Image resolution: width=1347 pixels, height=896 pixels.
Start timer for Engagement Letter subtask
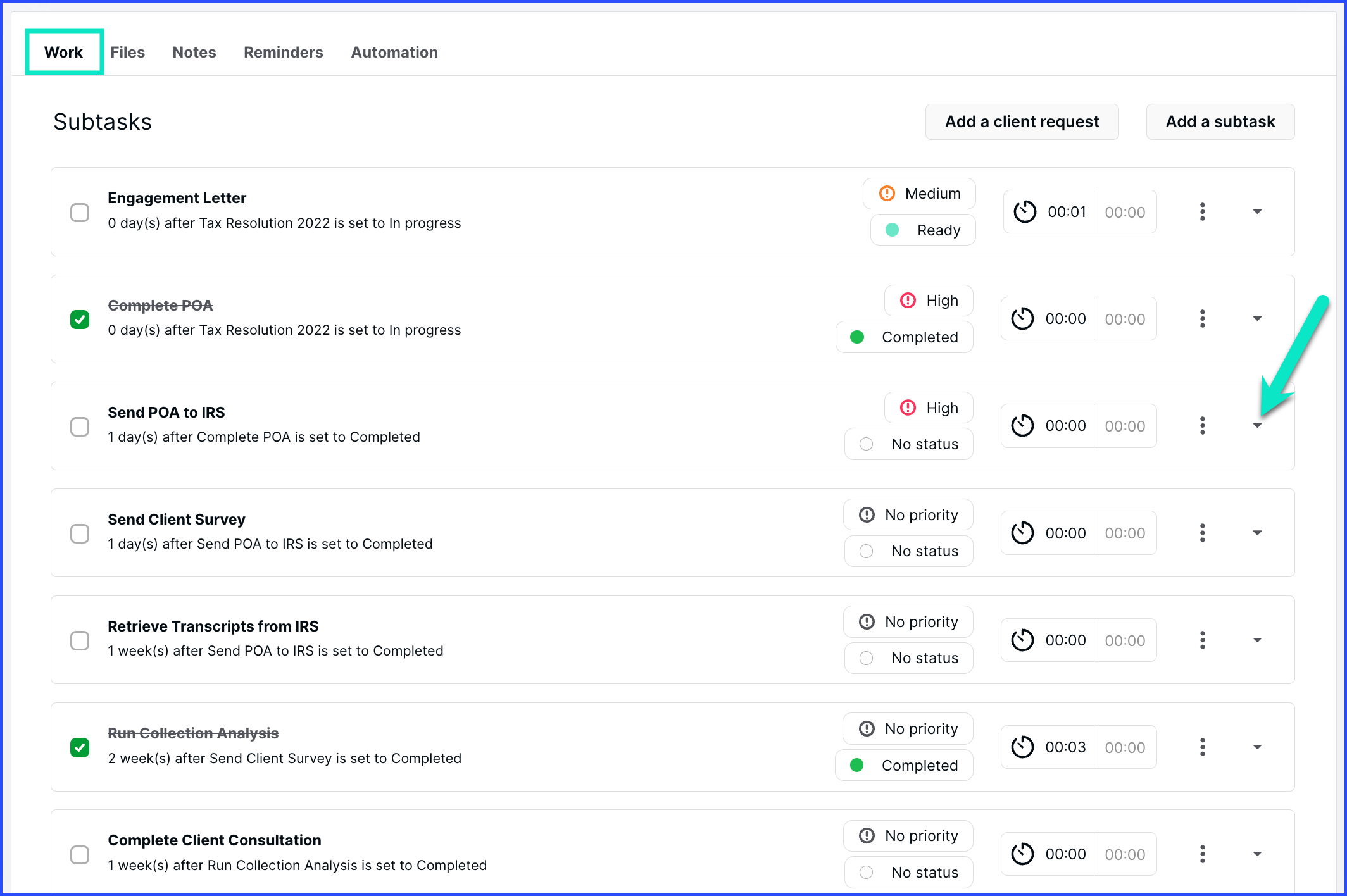pyautogui.click(x=1025, y=212)
